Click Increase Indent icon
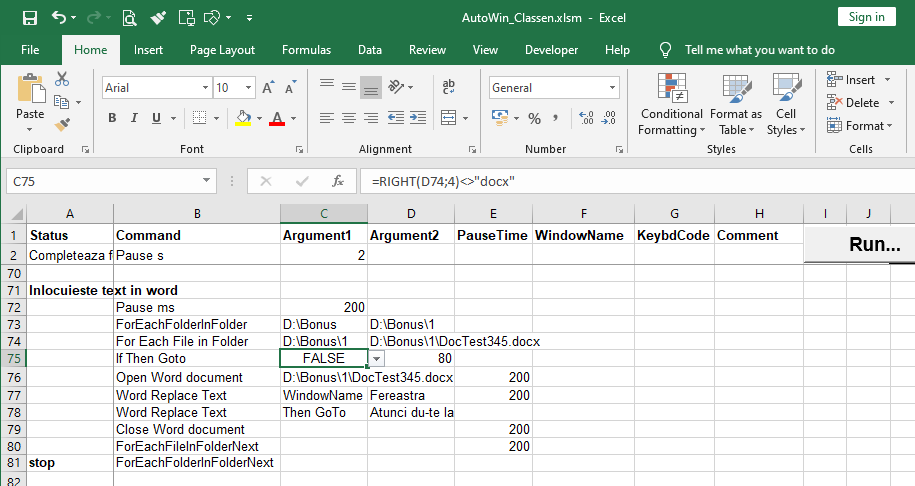The height and width of the screenshot is (486, 915). point(418,118)
